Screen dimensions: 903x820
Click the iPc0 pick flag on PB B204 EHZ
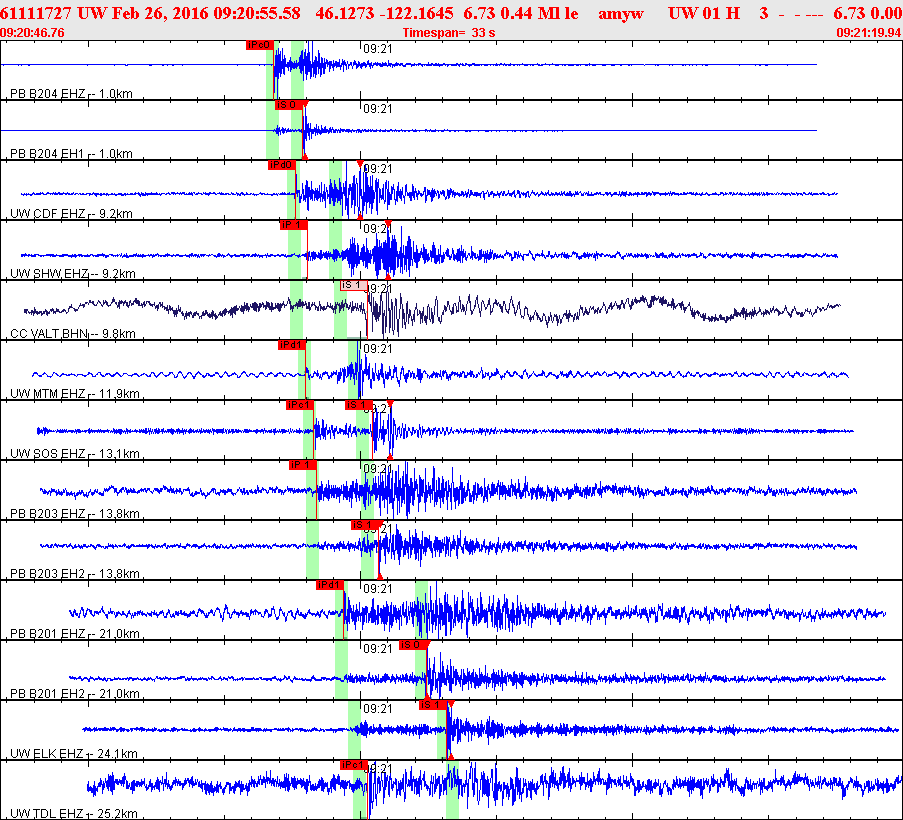tap(259, 45)
